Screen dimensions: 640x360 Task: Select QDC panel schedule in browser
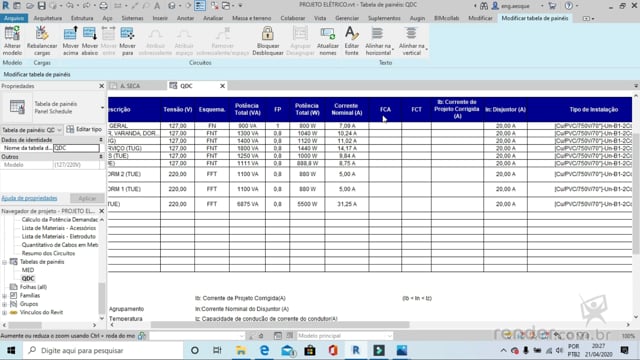click(x=28, y=279)
